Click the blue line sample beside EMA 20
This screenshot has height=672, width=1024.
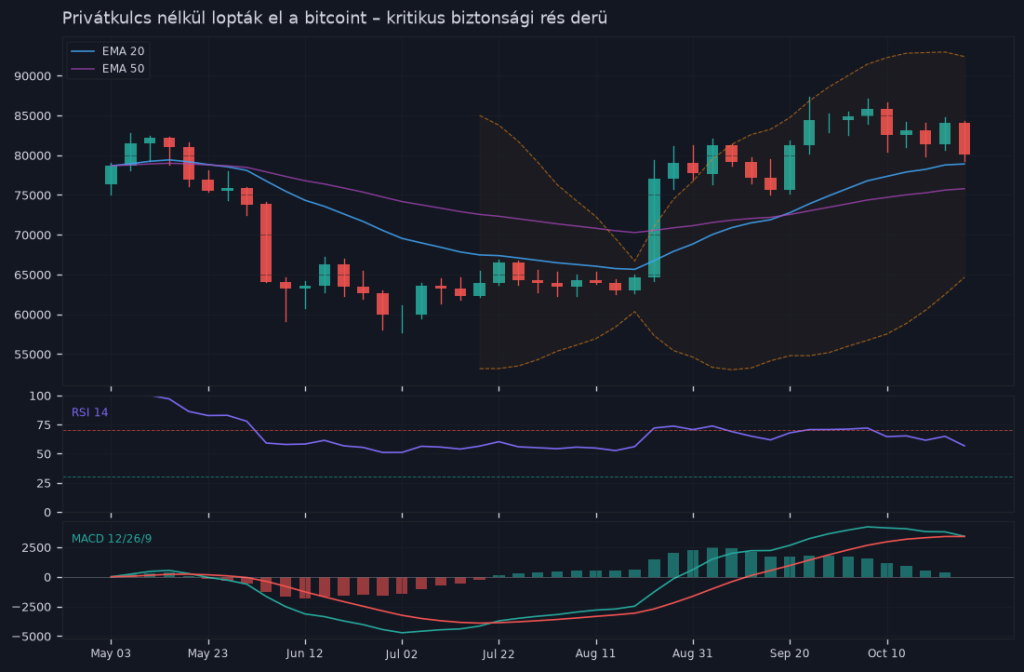point(83,51)
